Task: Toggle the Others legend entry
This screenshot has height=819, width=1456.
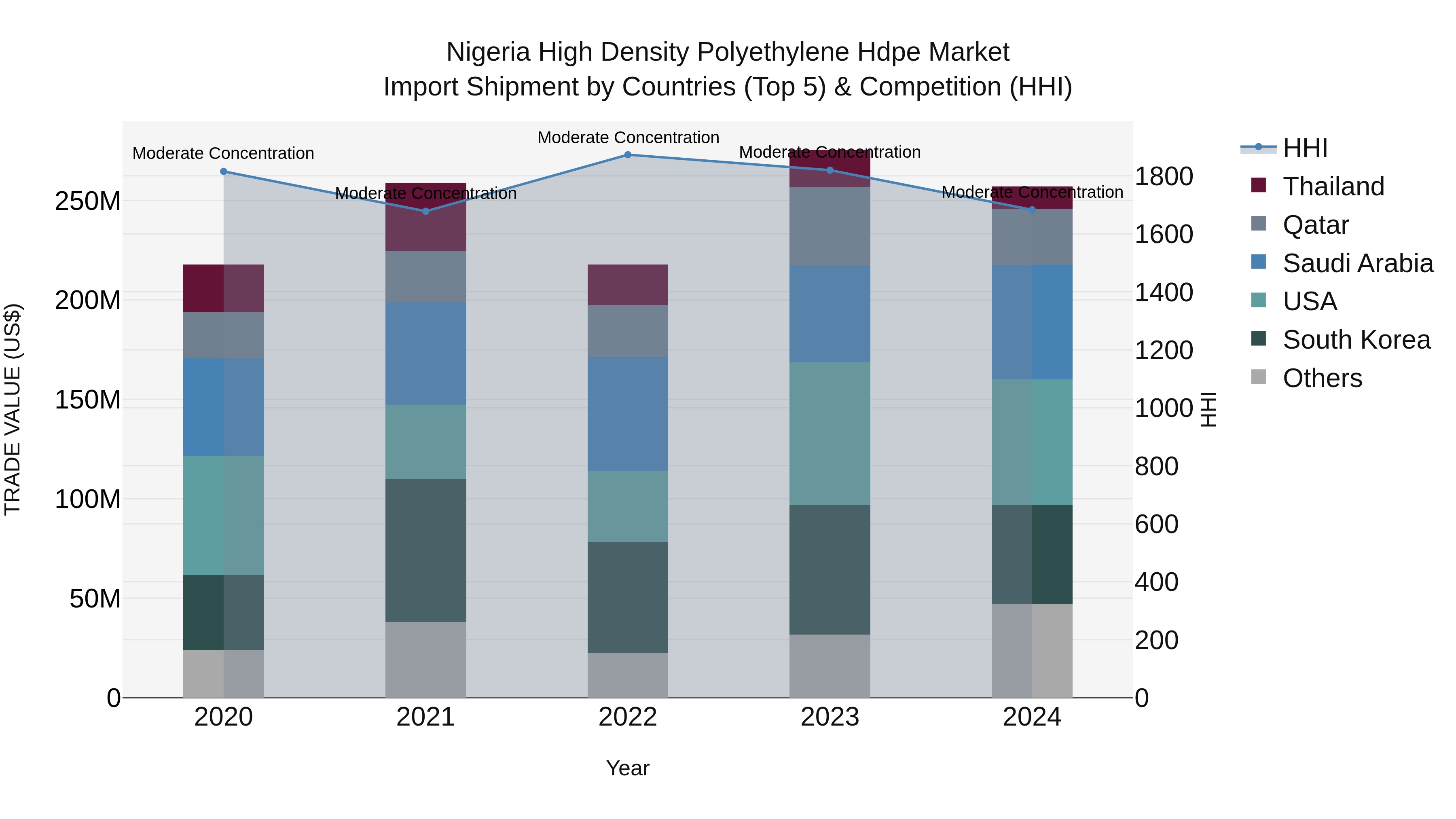Action: coord(1307,378)
